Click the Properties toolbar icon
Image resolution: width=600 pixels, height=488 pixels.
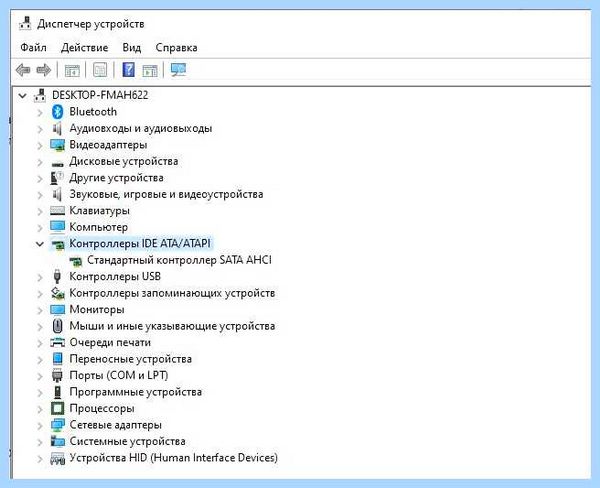tap(100, 70)
